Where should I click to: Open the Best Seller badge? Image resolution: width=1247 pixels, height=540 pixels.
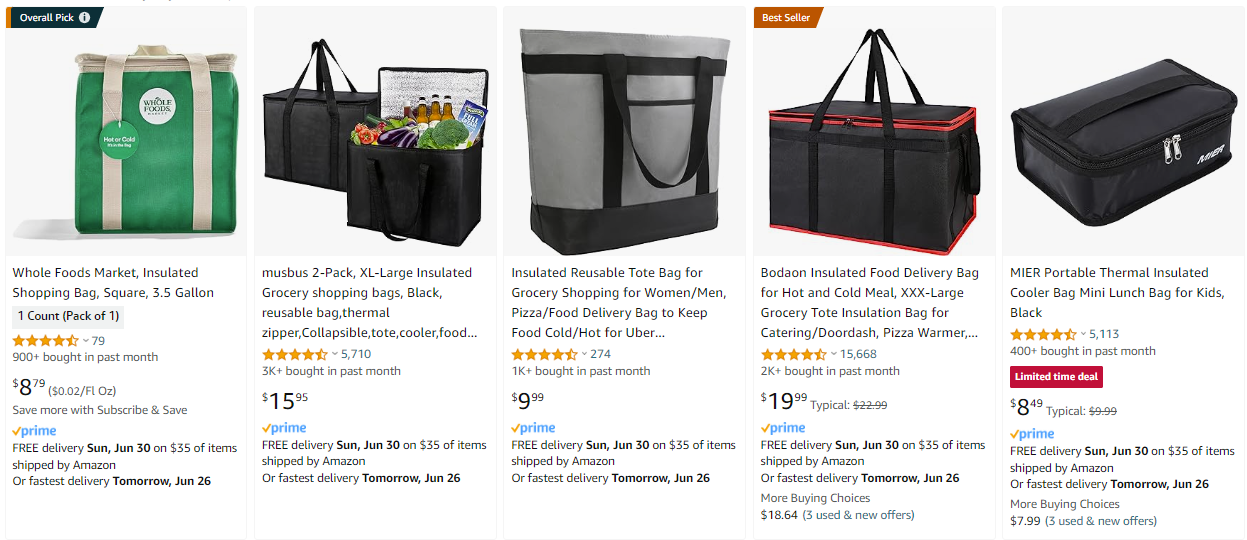[x=787, y=17]
